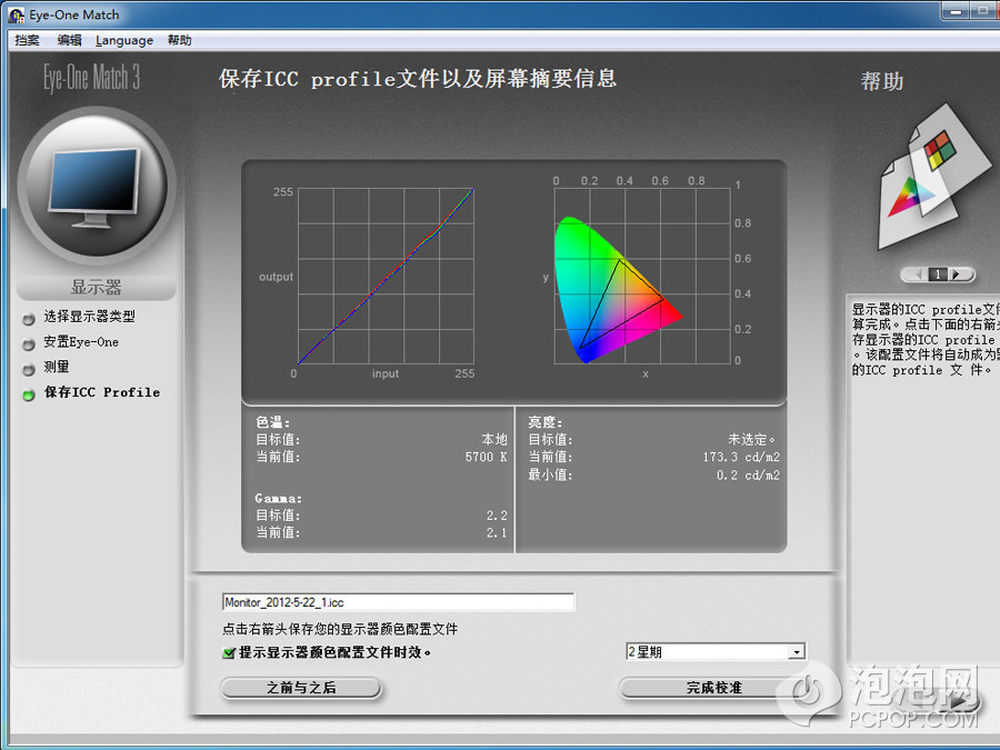Click the Eye-One Match 3 logo text
Screen dimensions: 1000x750
click(x=92, y=78)
